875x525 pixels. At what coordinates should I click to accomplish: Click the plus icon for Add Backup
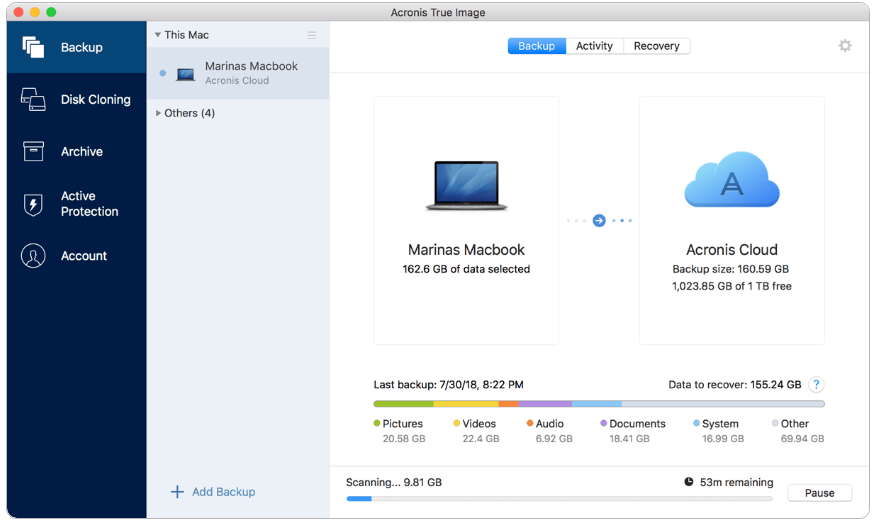tap(177, 492)
